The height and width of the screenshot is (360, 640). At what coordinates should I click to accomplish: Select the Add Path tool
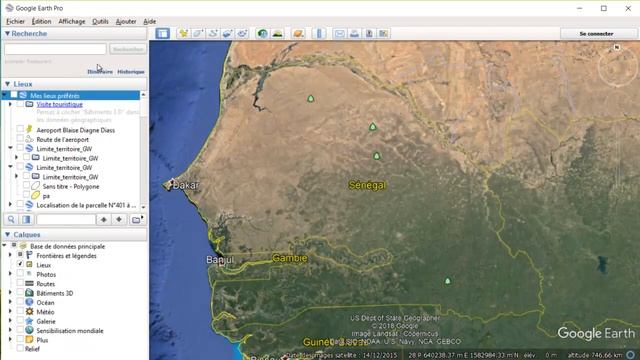[213, 33]
